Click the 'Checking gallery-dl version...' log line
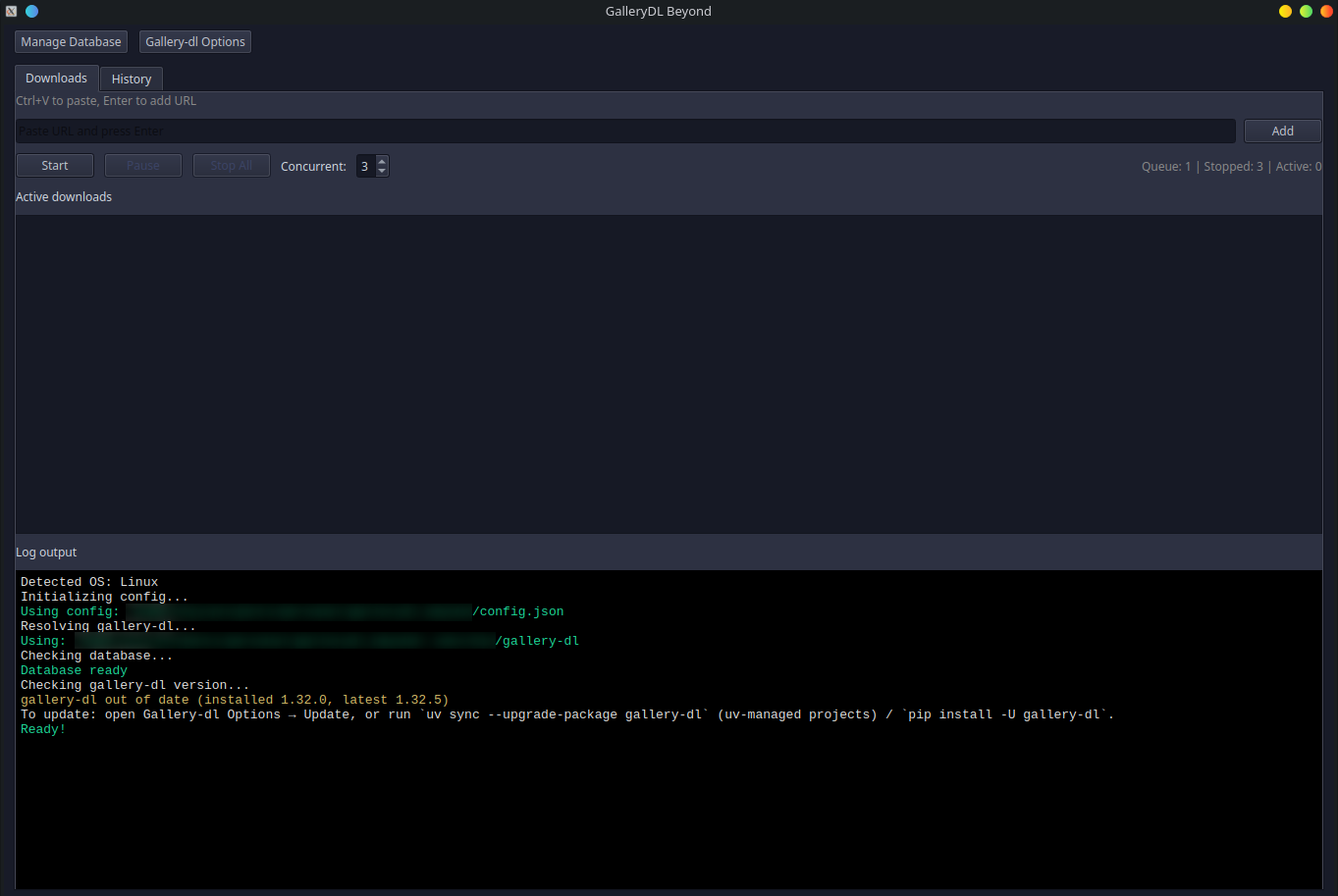Viewport: 1338px width, 896px height. pyautogui.click(x=135, y=685)
